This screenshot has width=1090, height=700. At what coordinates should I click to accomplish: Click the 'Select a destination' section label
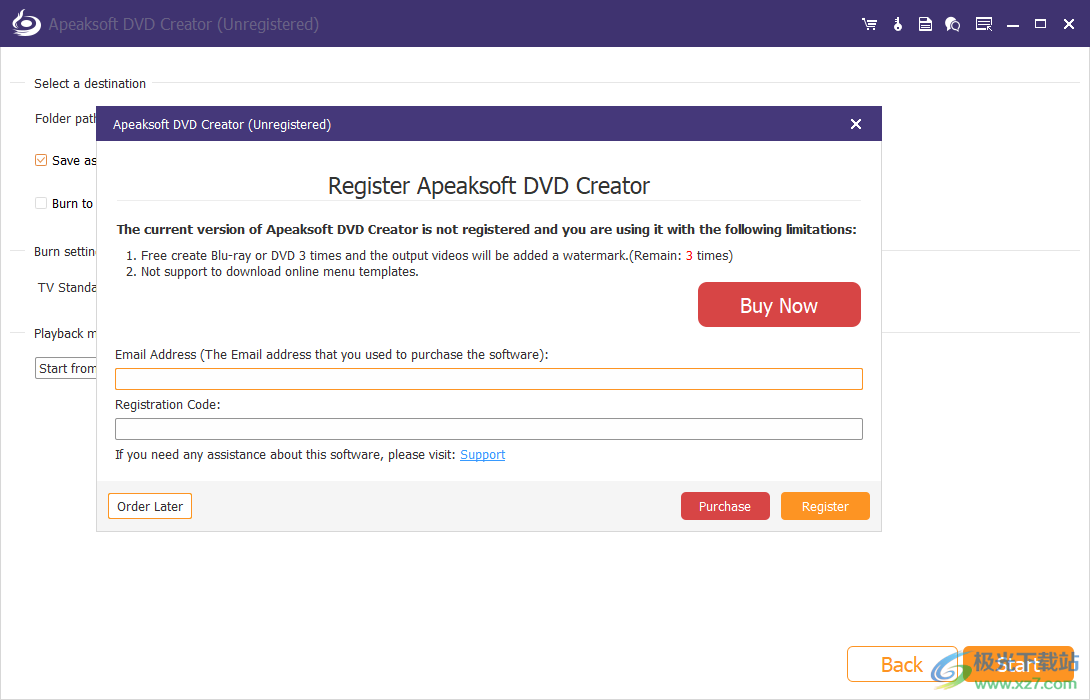click(90, 83)
